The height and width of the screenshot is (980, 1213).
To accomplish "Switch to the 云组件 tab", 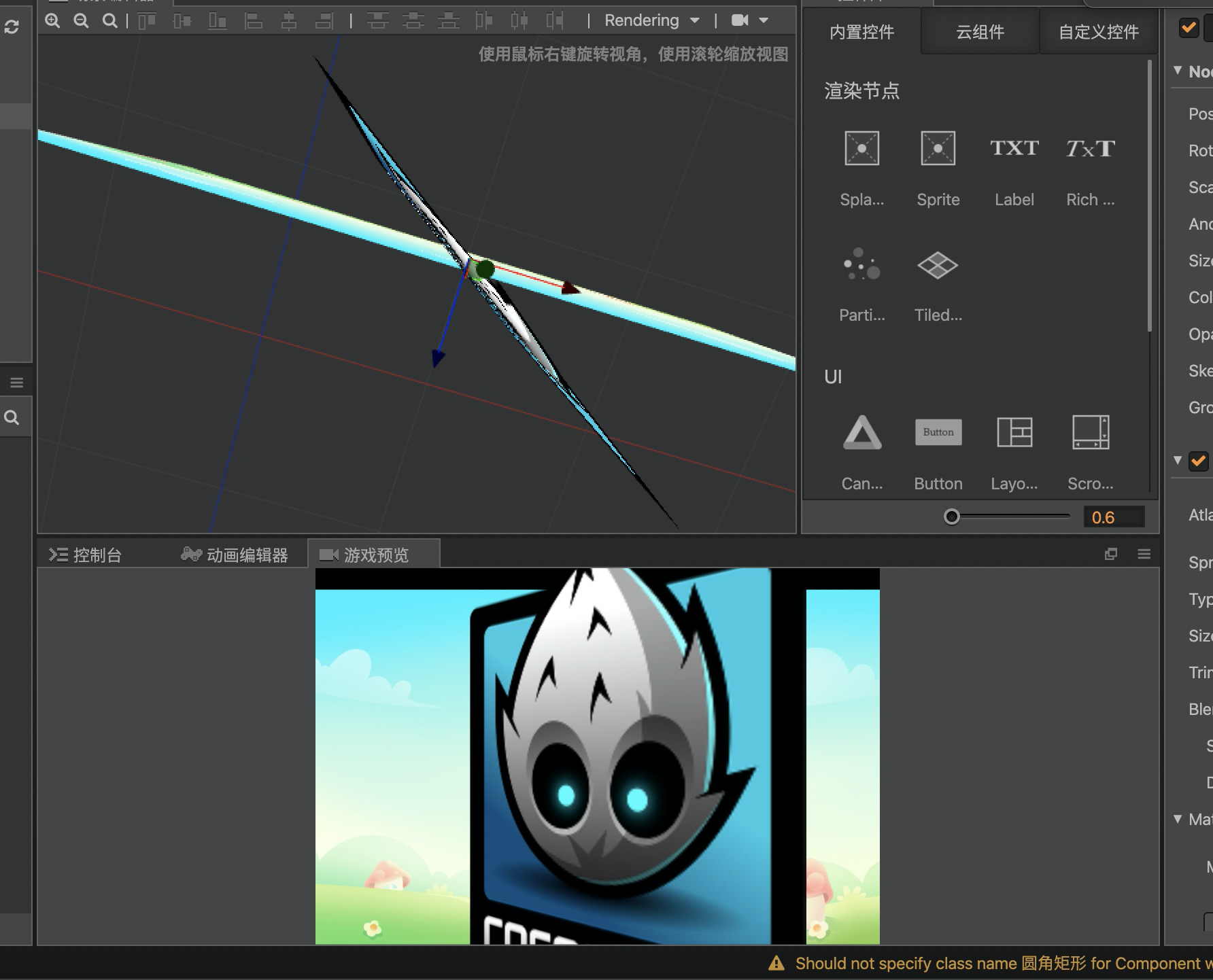I will [x=980, y=32].
